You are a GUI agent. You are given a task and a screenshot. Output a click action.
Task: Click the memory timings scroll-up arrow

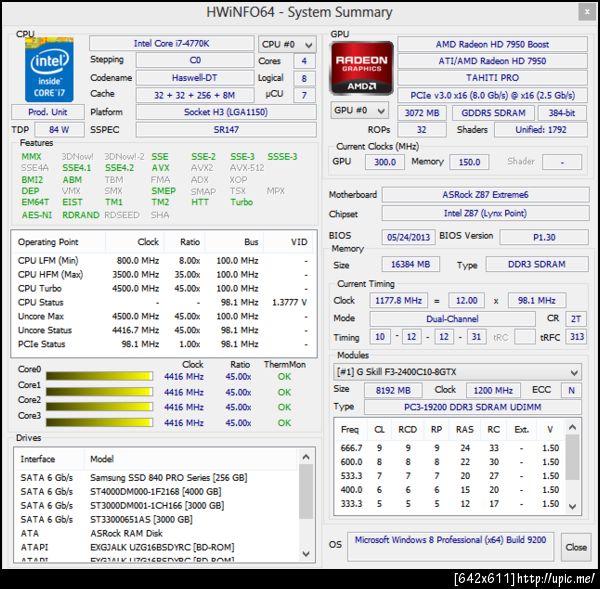(x=572, y=427)
